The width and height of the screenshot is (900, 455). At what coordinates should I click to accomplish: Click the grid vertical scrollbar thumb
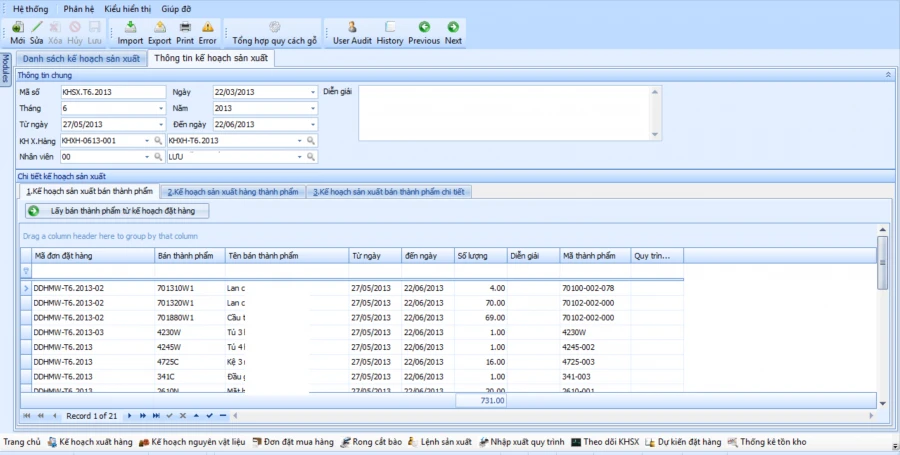pos(882,263)
